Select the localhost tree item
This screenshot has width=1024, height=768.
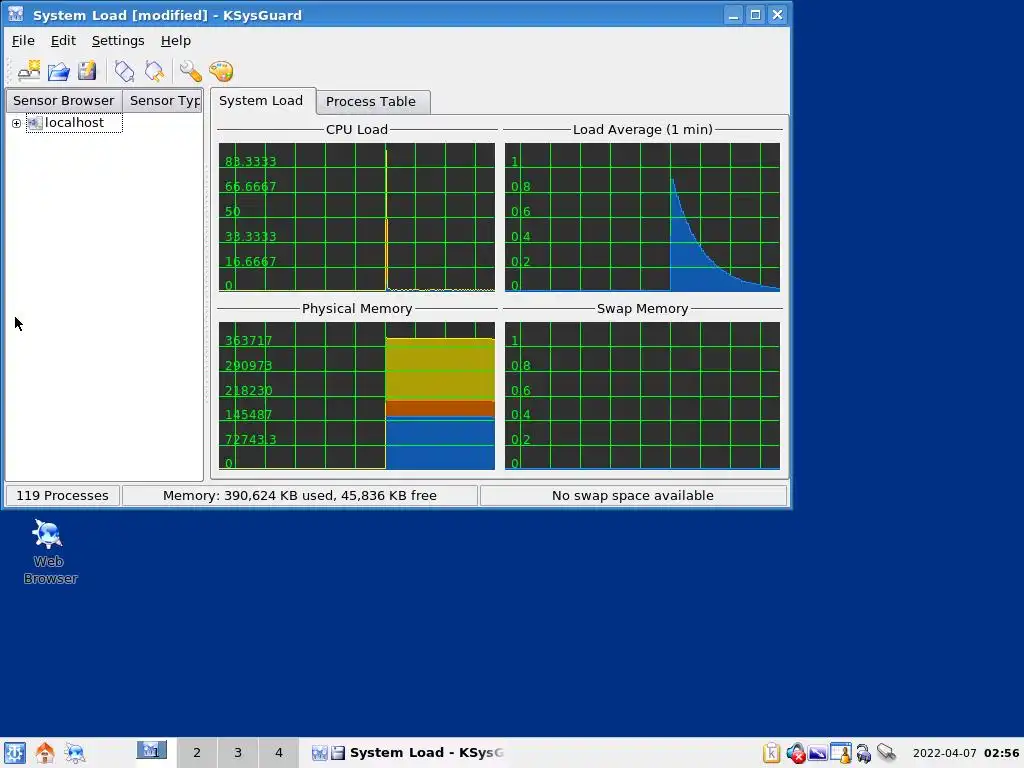click(x=74, y=123)
